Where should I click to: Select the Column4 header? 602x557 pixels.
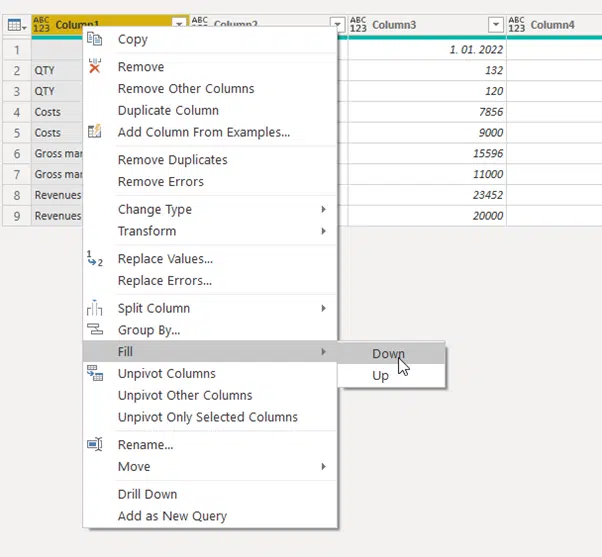coord(554,25)
